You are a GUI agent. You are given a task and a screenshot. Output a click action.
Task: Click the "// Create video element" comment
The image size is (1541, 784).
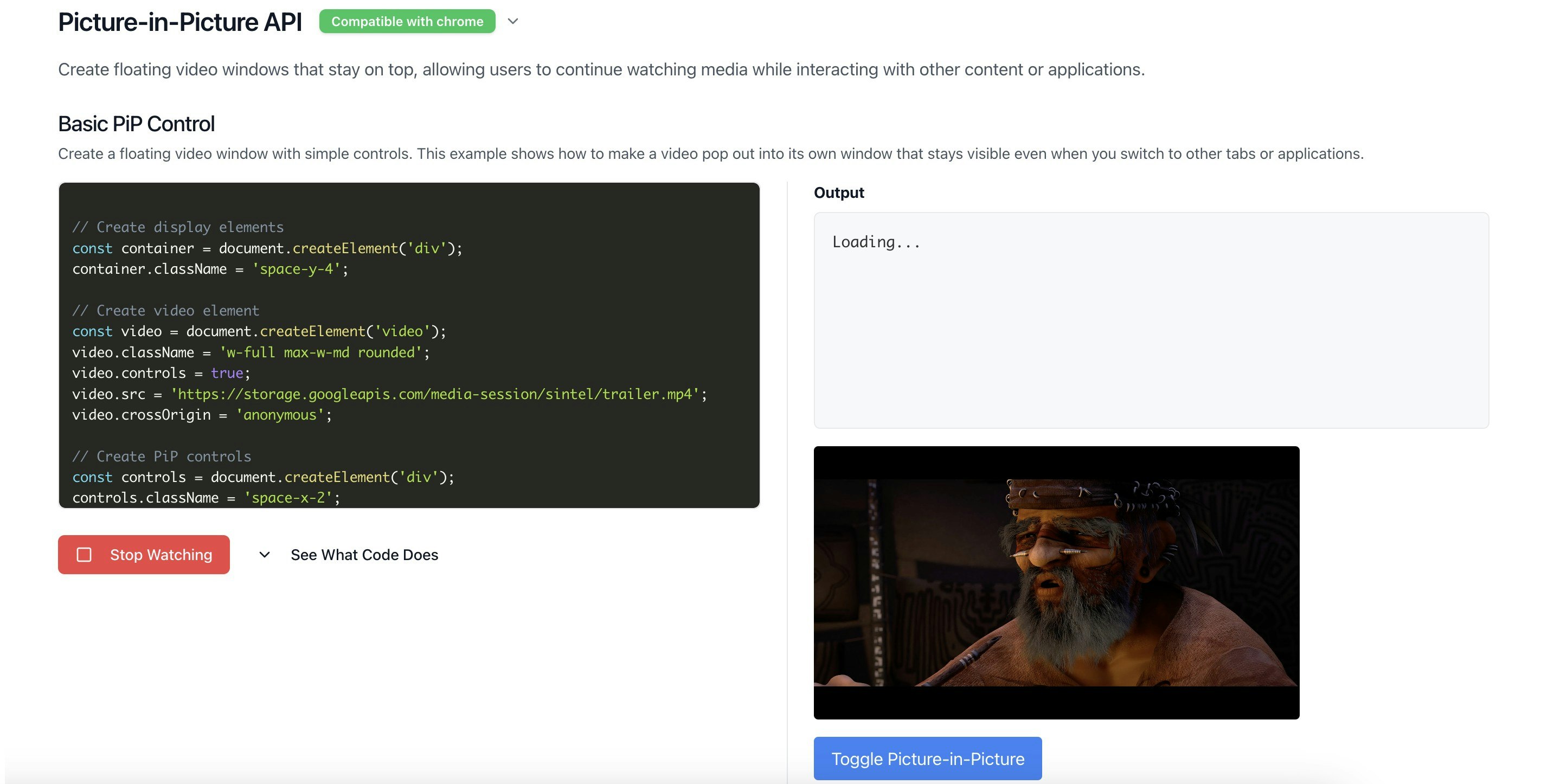(166, 310)
